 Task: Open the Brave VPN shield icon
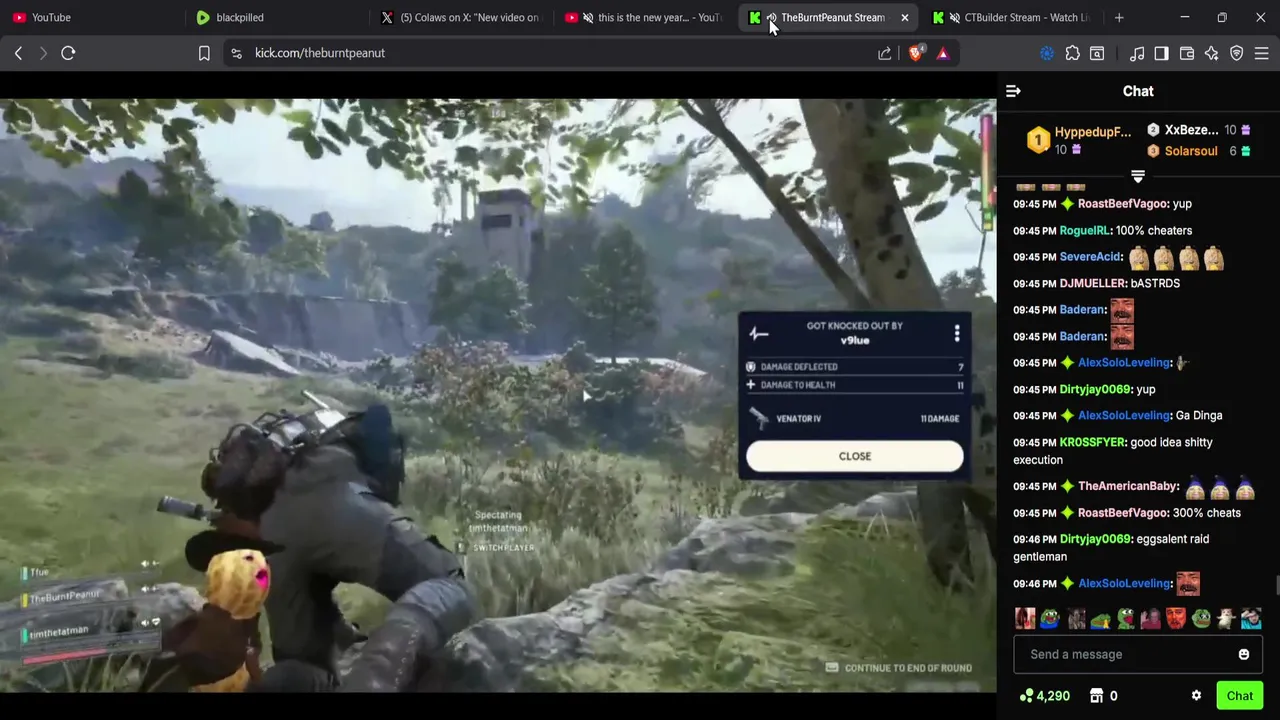[x=1237, y=53]
